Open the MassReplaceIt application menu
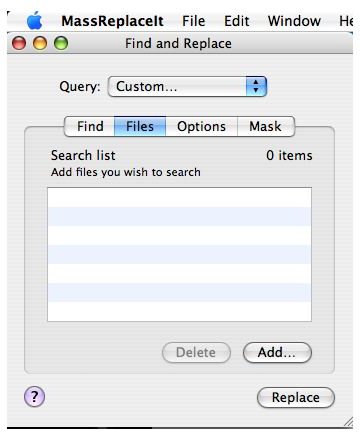Screen dimensions: 361x432 [112, 21]
